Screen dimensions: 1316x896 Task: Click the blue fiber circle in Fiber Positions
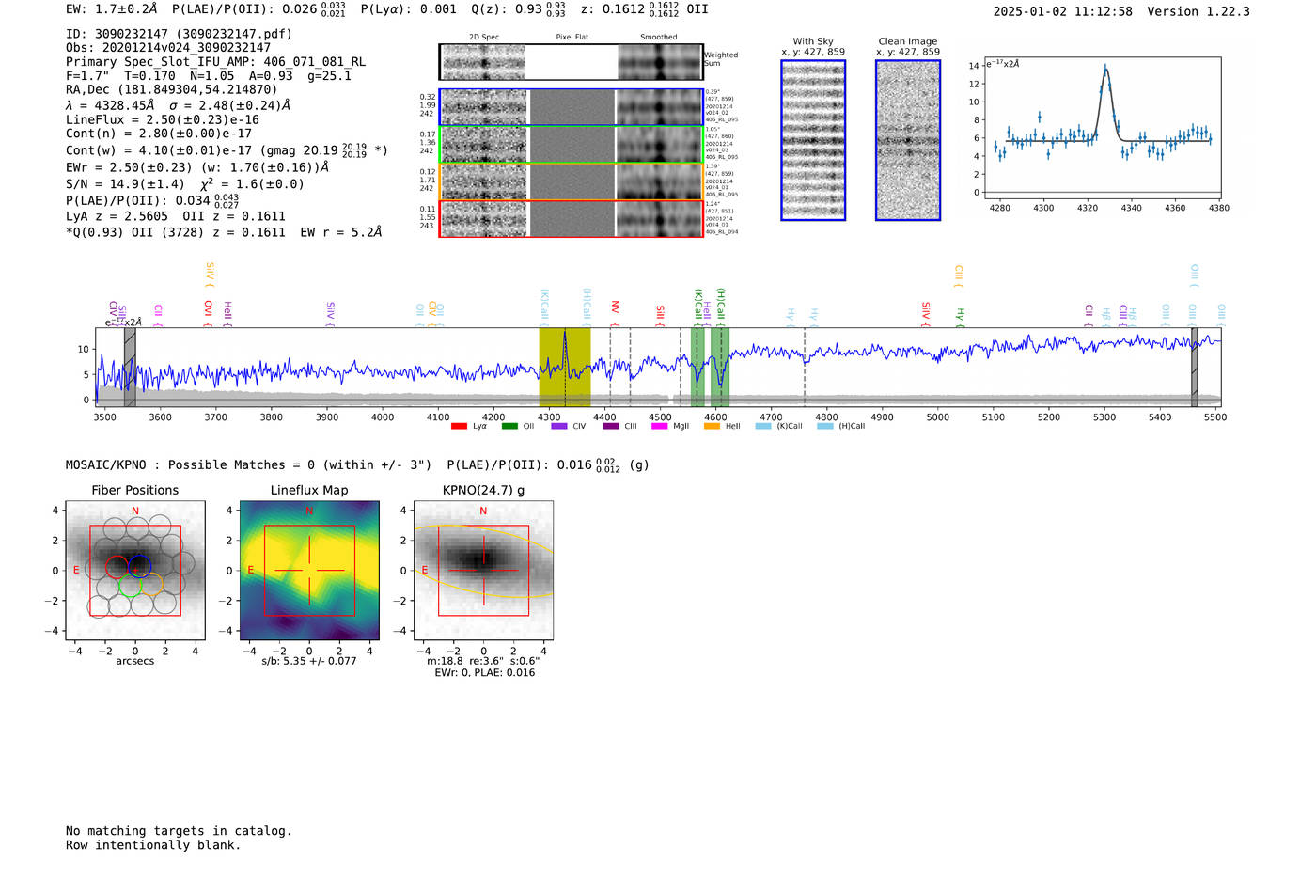click(x=140, y=566)
